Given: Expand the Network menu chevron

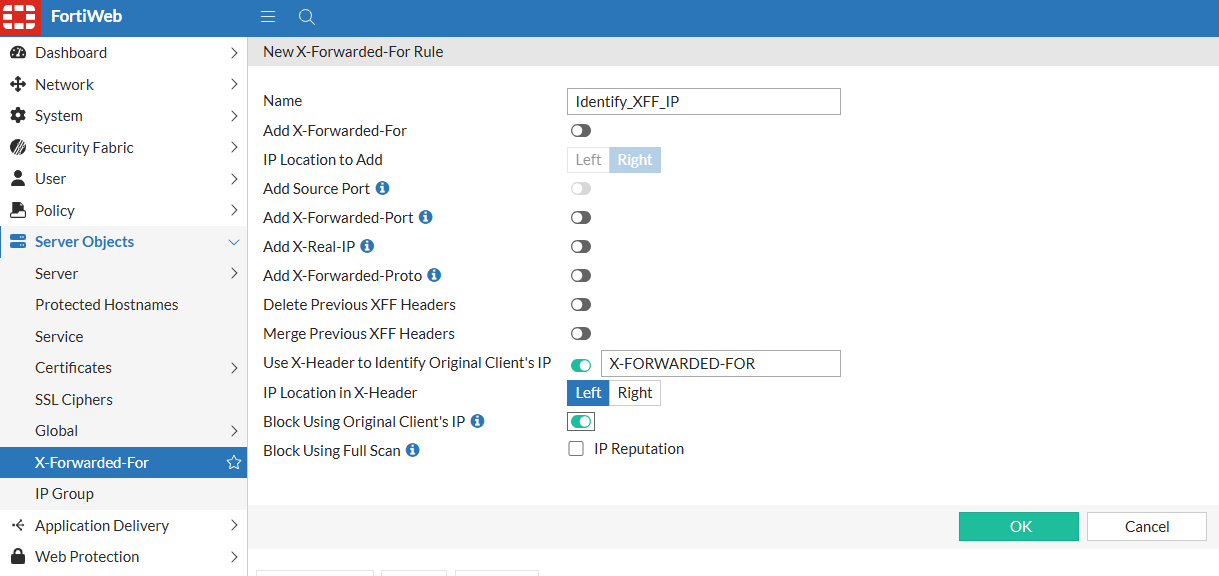Looking at the screenshot, I should (x=234, y=84).
